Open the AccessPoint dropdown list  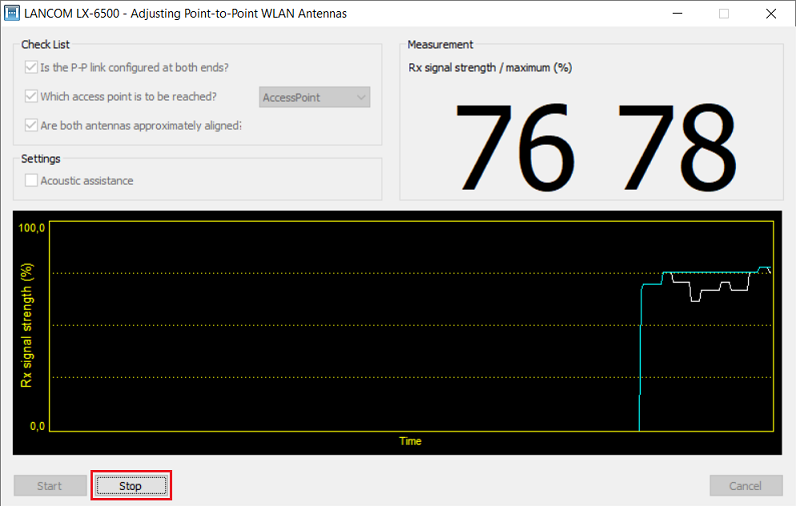[x=314, y=97]
